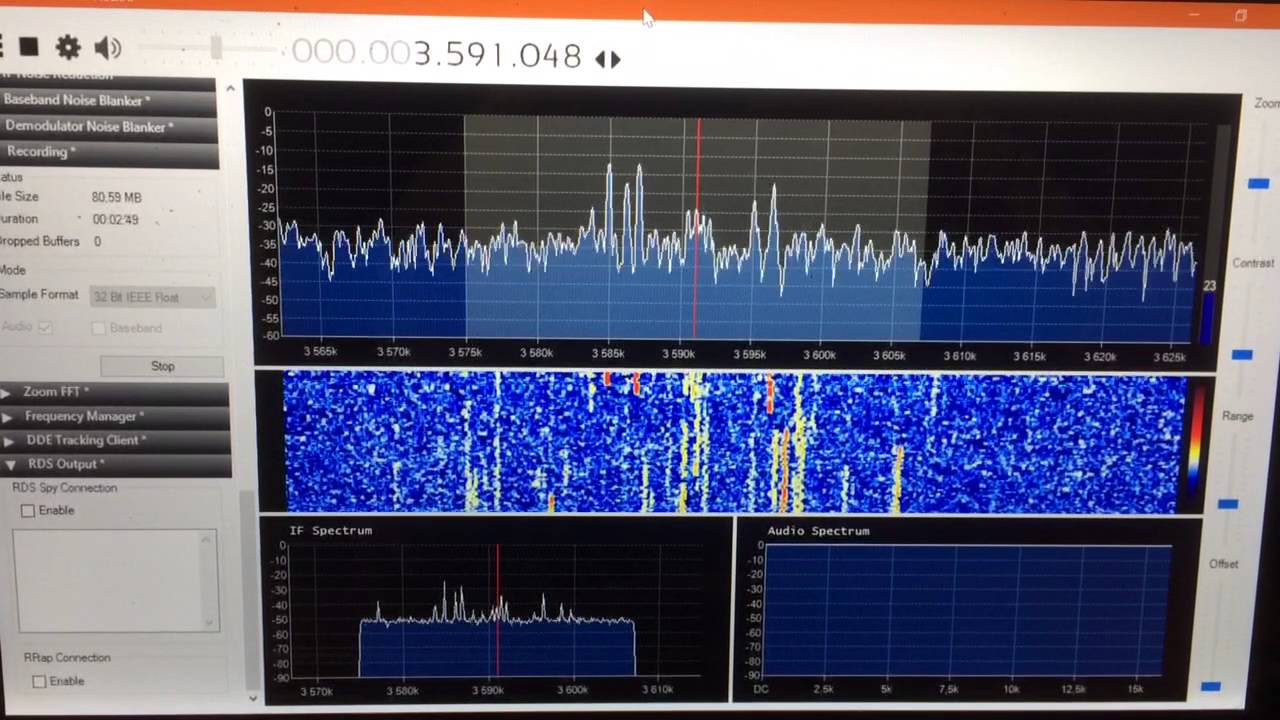Image resolution: width=1280 pixels, height=720 pixels.
Task: Collapse the RDS Output panel
Action: pos(114,464)
